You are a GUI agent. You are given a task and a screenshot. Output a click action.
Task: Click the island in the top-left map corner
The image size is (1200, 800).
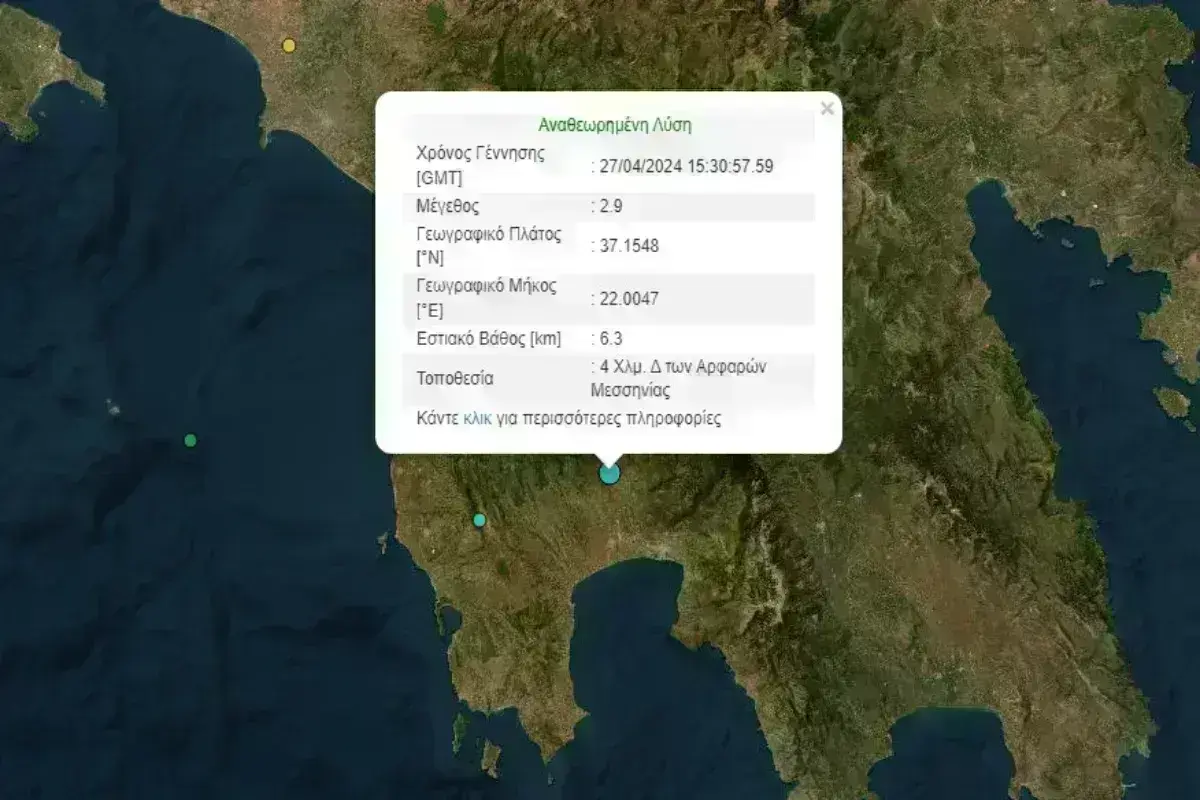(40, 70)
